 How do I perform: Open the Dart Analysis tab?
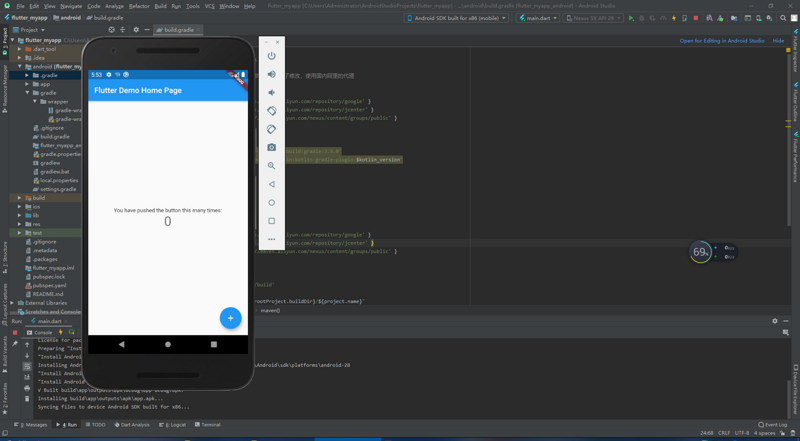(x=132, y=425)
